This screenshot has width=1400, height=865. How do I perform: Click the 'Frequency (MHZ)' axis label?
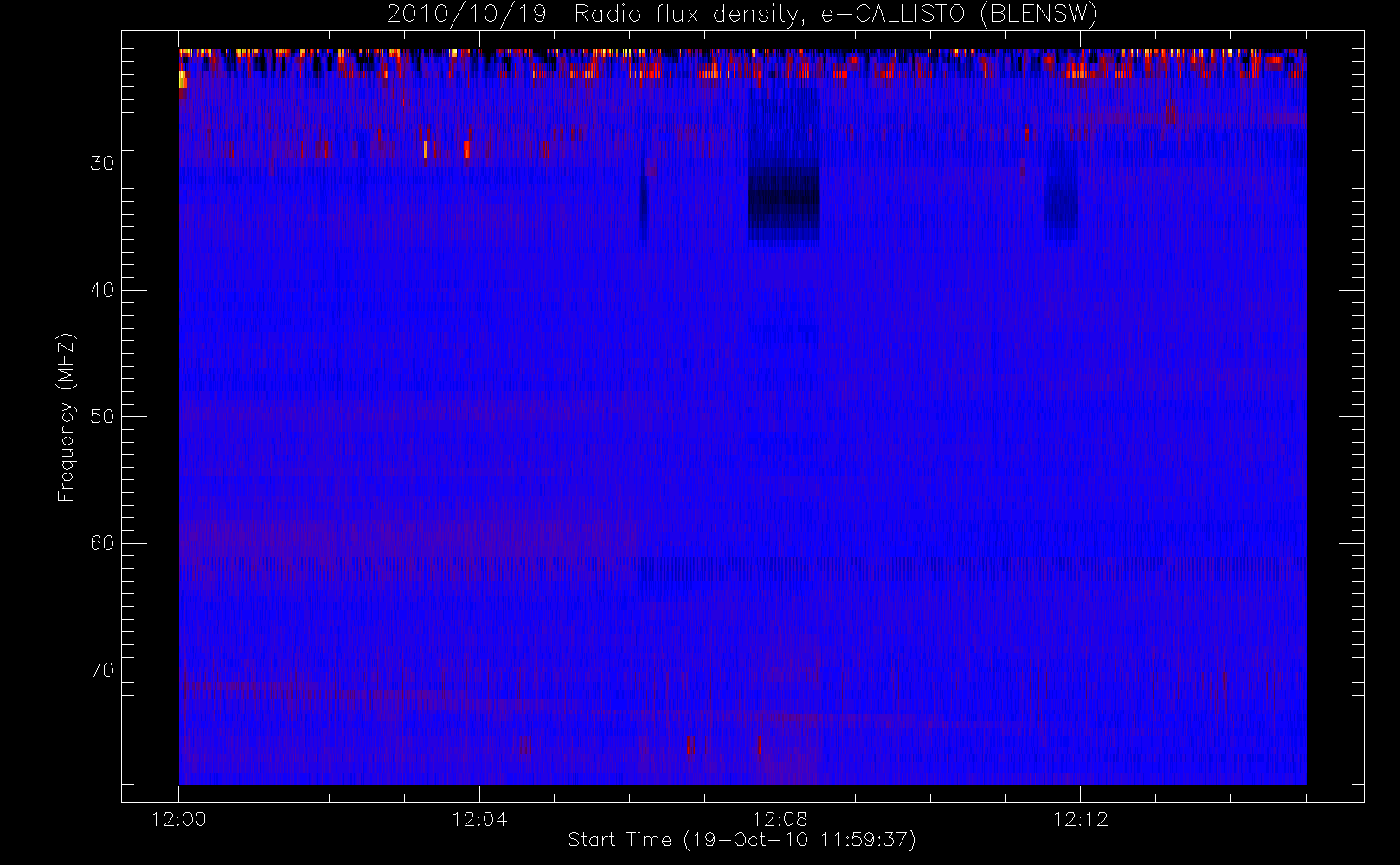(x=66, y=417)
